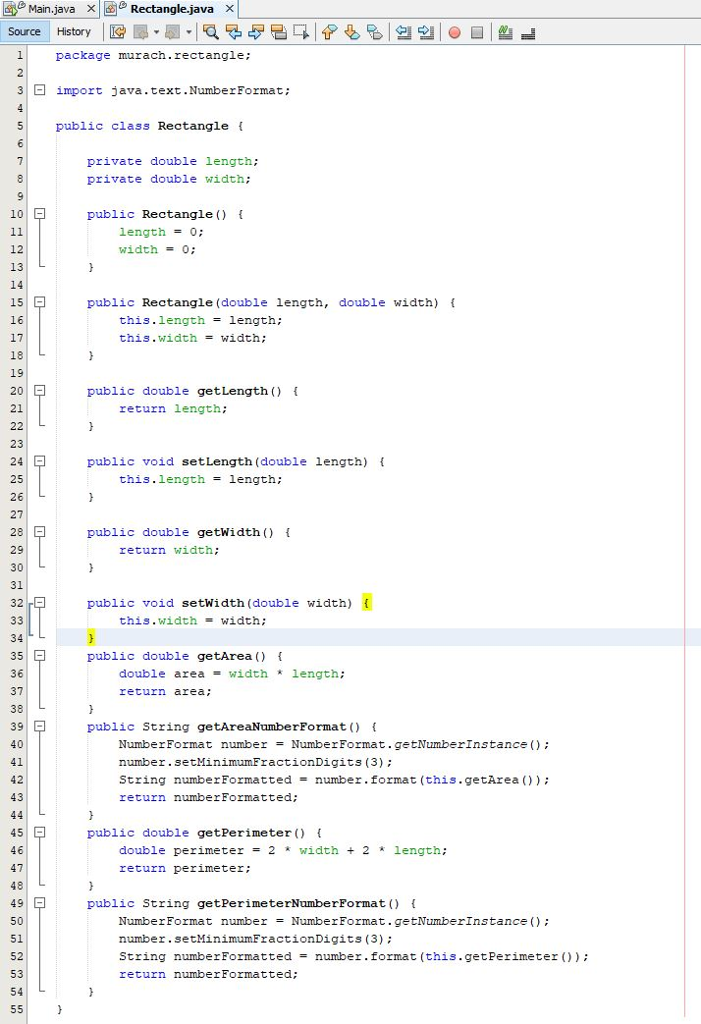Start macro recording with red circle icon
Viewport: 701px width, 1024px height.
[455, 32]
